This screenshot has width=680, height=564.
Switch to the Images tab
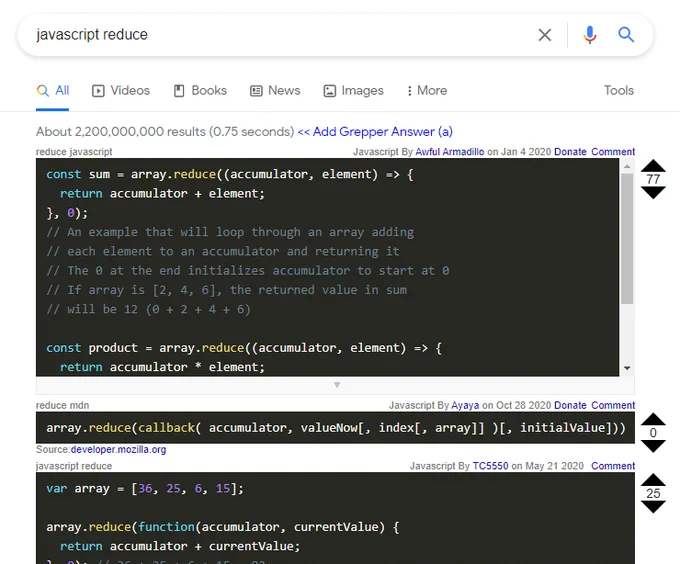[x=353, y=91]
